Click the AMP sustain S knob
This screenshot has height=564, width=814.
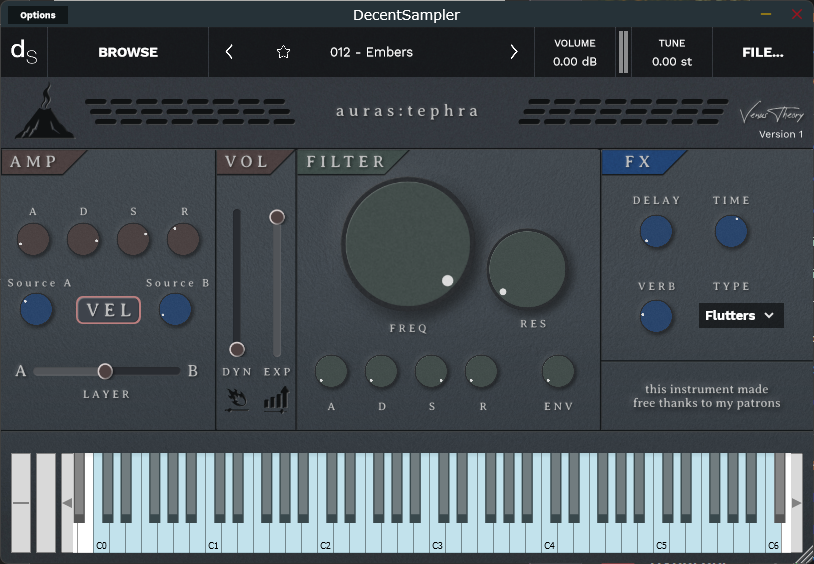click(133, 239)
